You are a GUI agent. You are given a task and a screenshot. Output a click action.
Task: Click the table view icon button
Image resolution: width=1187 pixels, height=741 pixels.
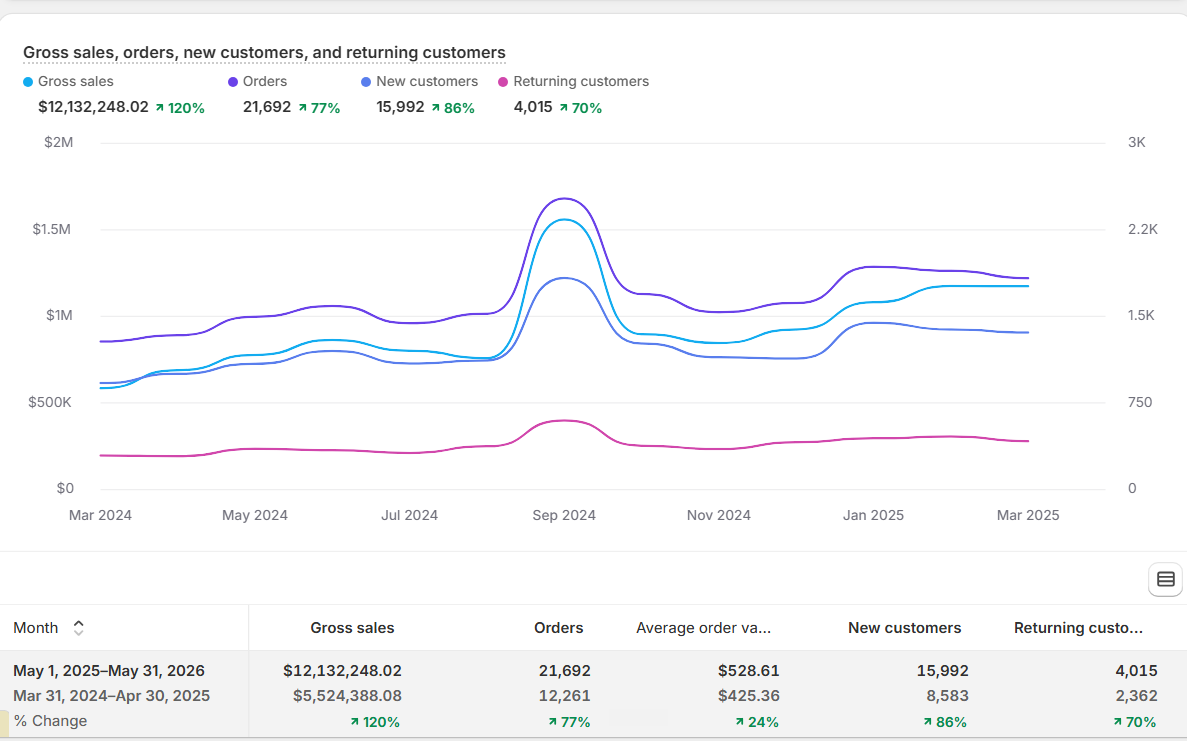1165,580
